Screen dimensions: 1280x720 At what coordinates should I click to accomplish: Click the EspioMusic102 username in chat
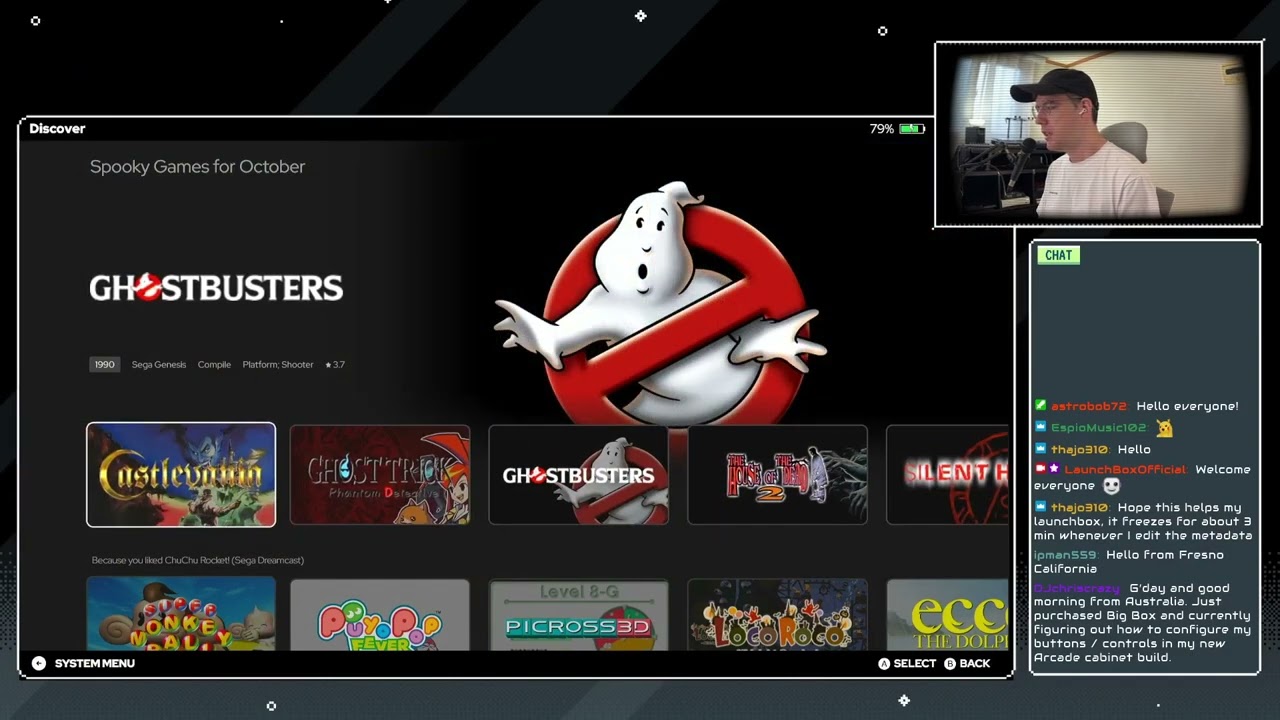(1099, 428)
